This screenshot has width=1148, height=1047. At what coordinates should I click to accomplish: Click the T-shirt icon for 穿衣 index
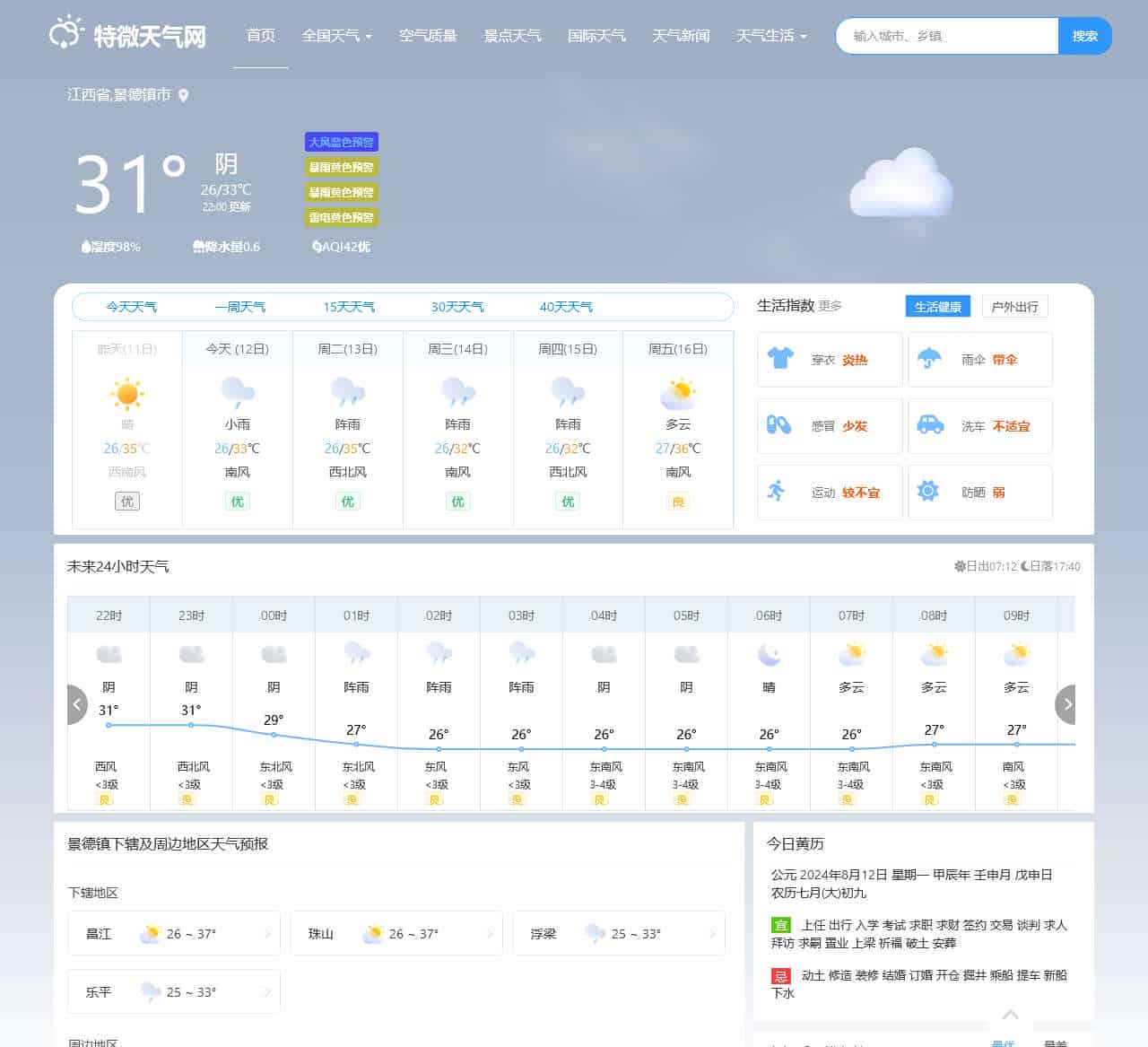tap(780, 359)
